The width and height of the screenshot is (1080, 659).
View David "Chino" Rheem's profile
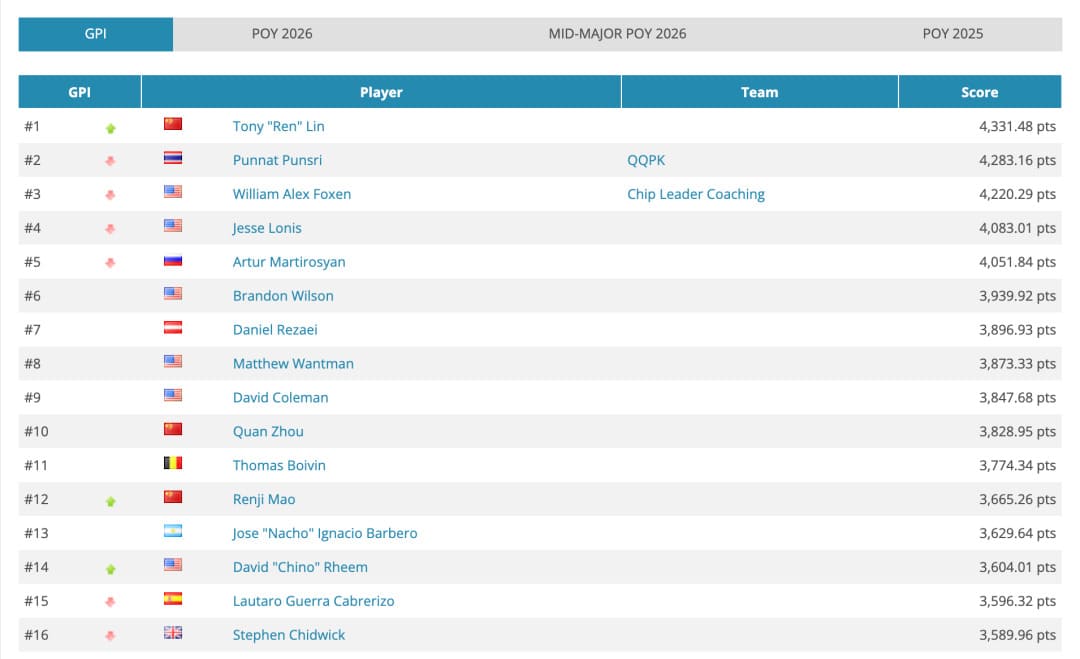tap(300, 567)
